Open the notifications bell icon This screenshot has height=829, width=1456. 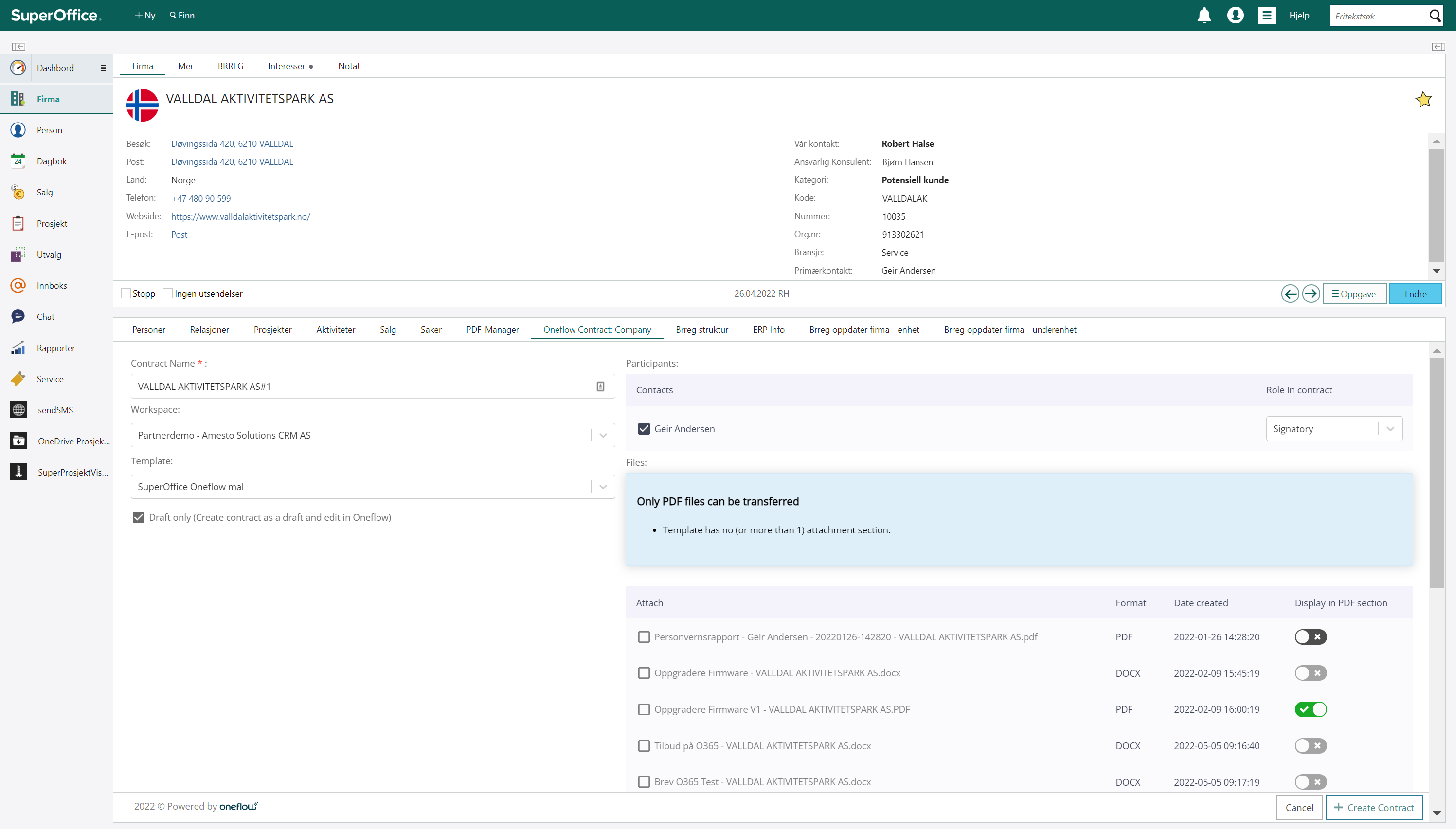point(1204,16)
